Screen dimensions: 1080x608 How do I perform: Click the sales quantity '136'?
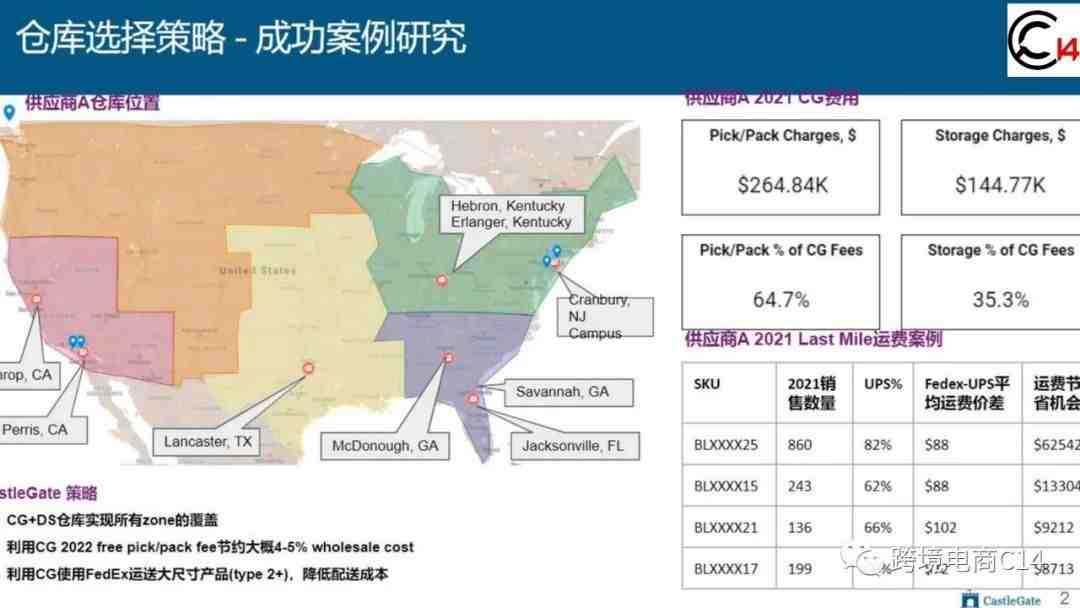800,527
